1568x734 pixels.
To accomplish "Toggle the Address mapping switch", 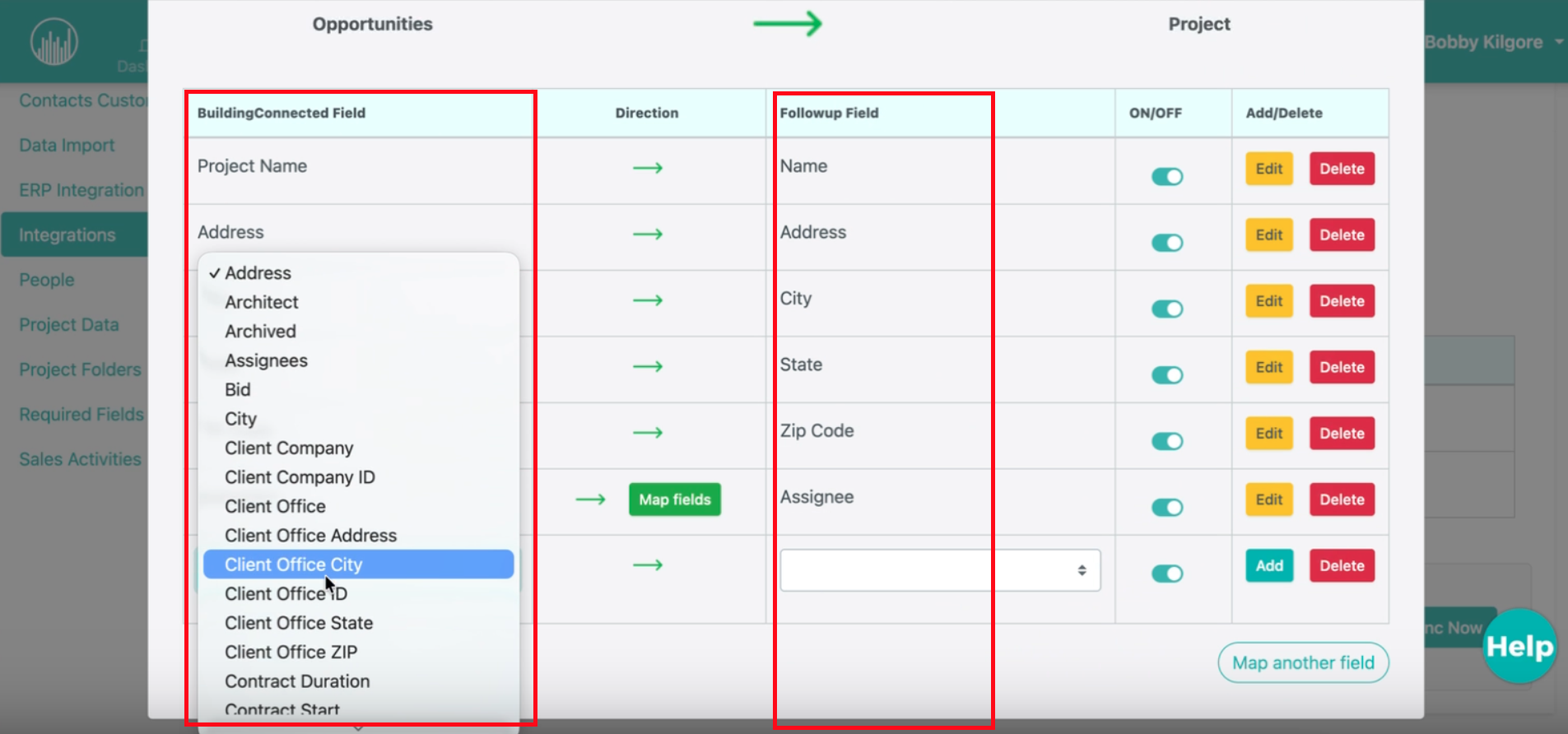I will 1167,243.
